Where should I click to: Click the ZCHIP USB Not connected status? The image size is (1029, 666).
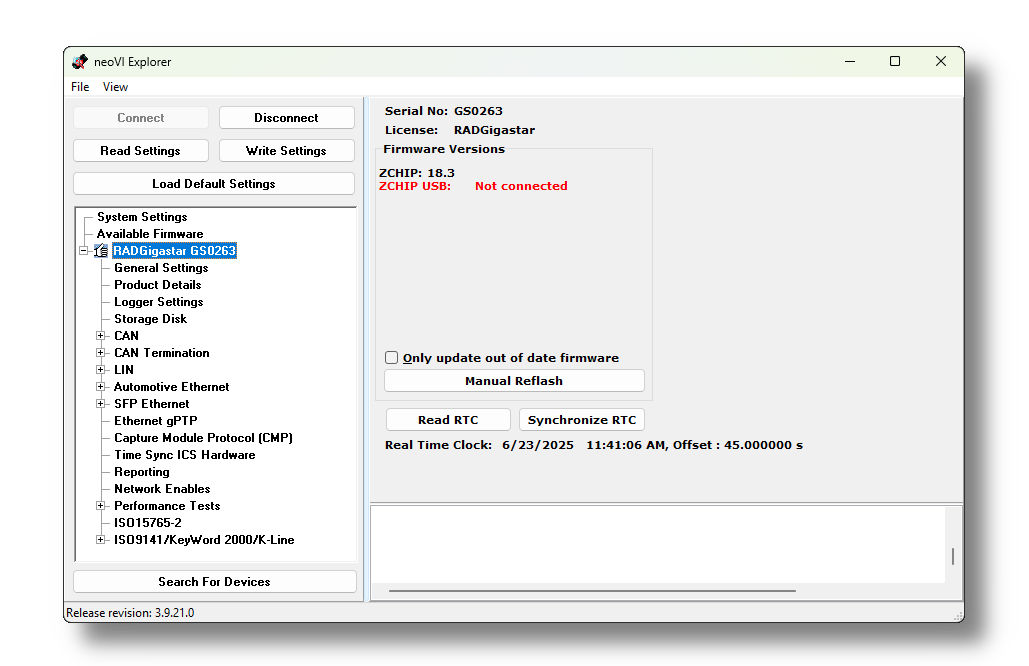coord(473,186)
